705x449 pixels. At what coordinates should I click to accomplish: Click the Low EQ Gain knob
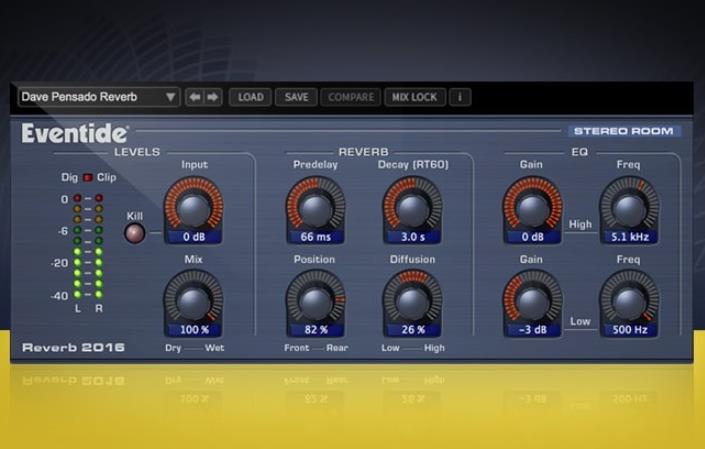point(532,302)
